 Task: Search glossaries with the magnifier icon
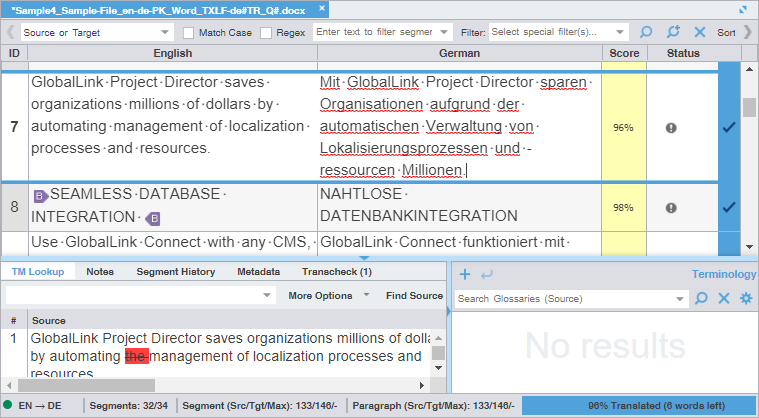click(701, 299)
